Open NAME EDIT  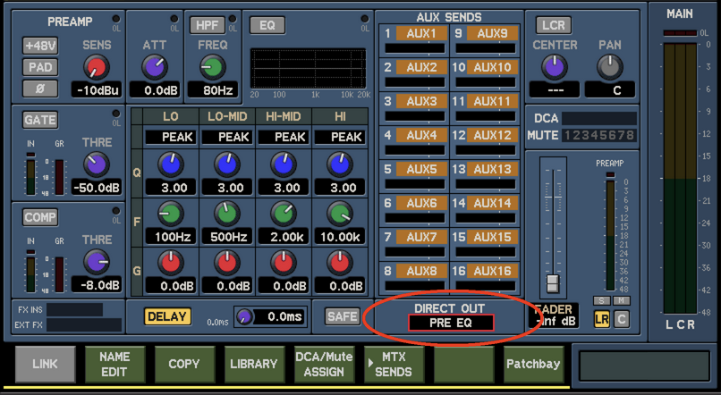click(114, 364)
